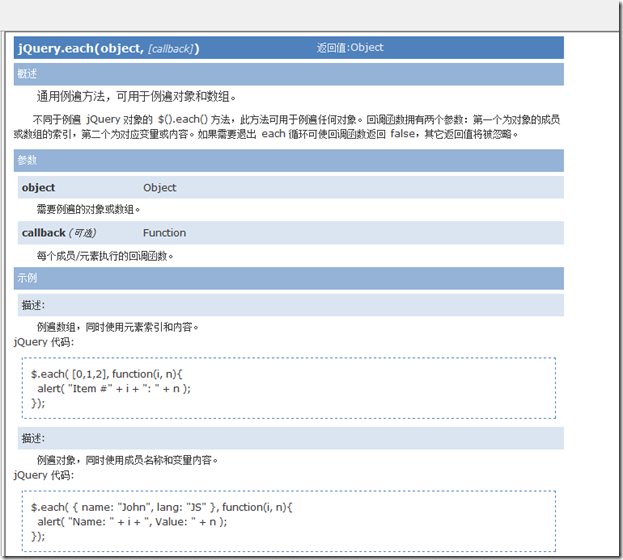Click the 每个成员/元素执行的回调函数 description text
The height and width of the screenshot is (560, 623).
[105, 256]
